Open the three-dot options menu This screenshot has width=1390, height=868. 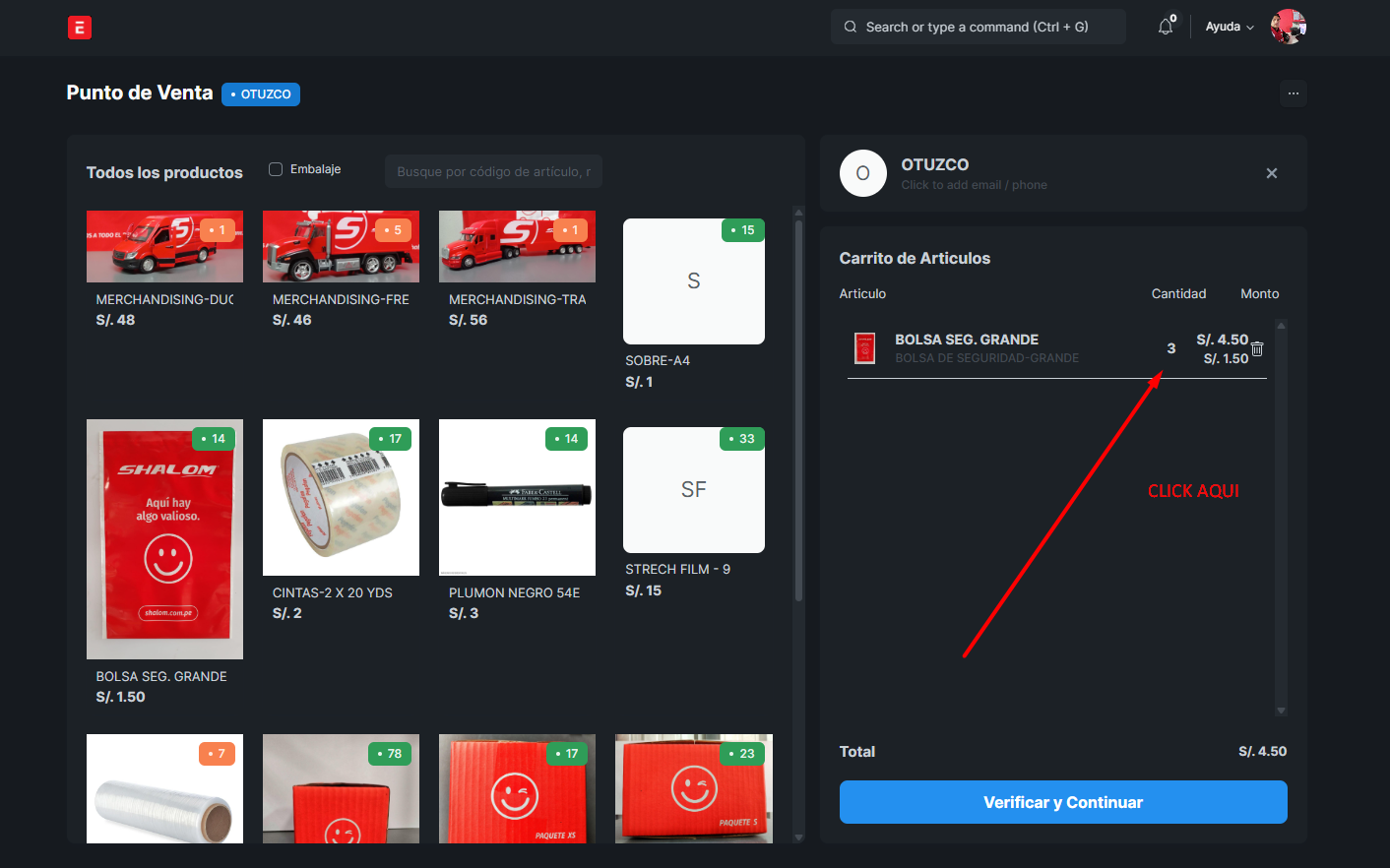pyautogui.click(x=1294, y=93)
